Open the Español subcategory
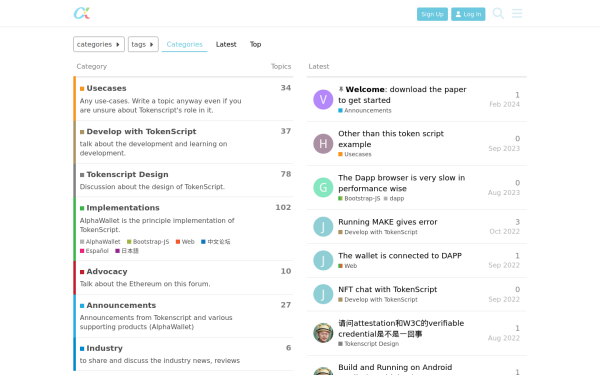The image size is (600, 375). pyautogui.click(x=94, y=251)
